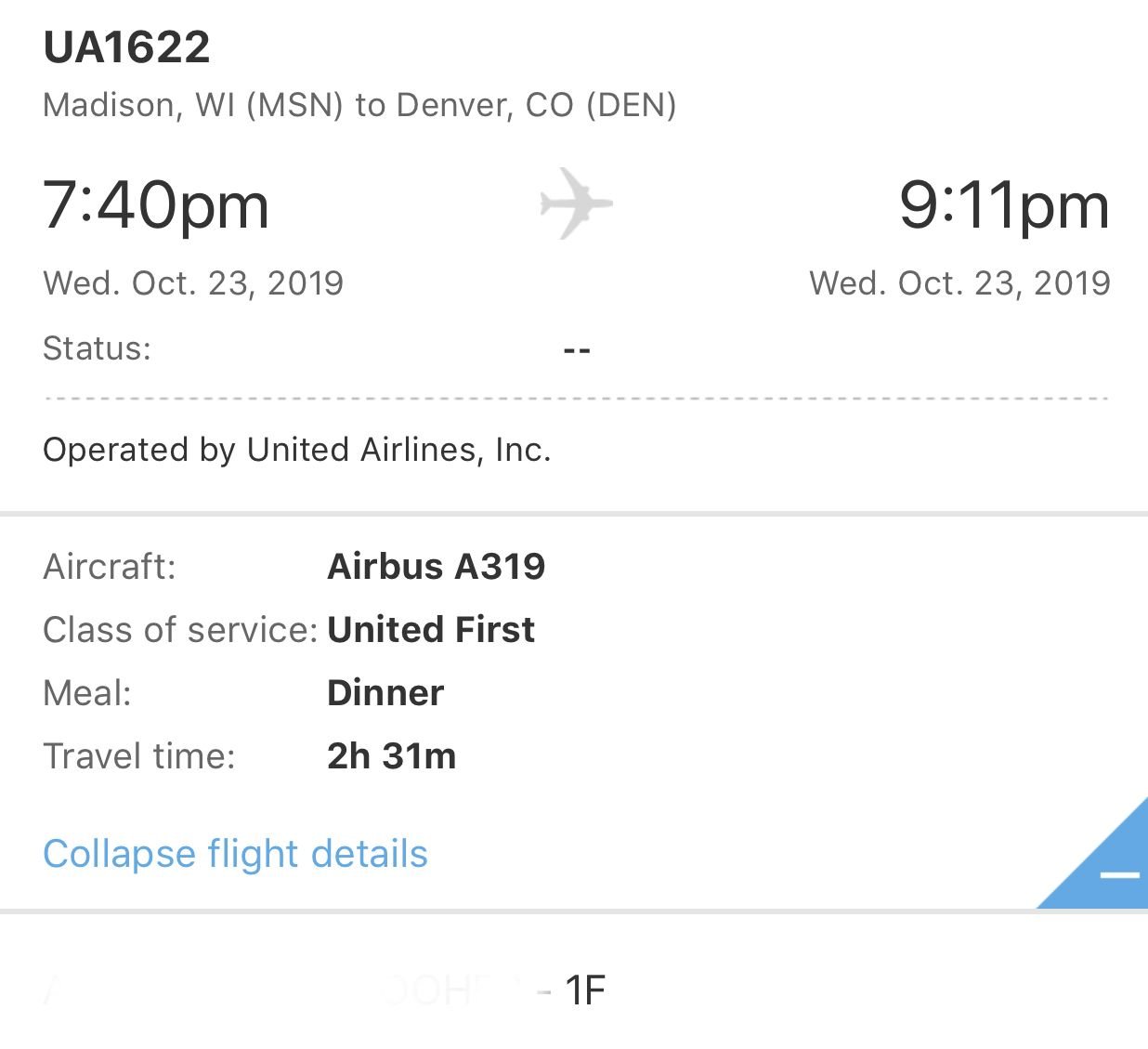Select the Airbus A319 aircraft value
The image size is (1148, 1049).
436,566
